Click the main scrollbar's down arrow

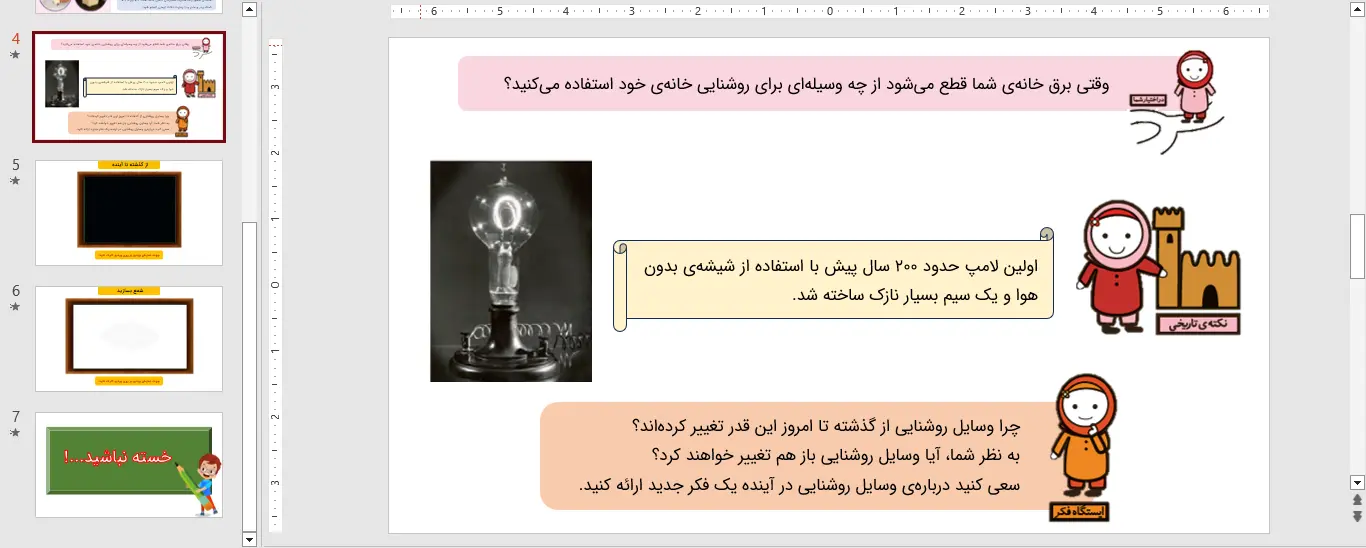[x=1357, y=482]
